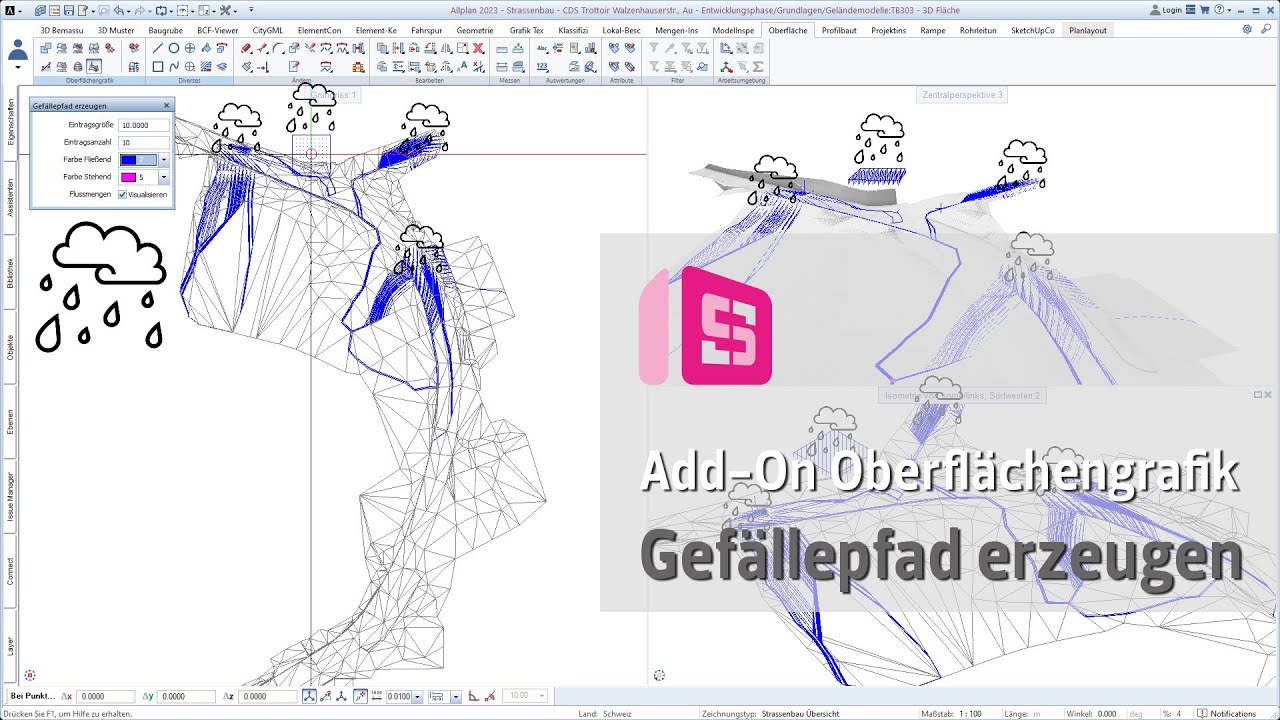
Task: Click the blue Farbe Fließend color swatch
Action: pos(128,160)
